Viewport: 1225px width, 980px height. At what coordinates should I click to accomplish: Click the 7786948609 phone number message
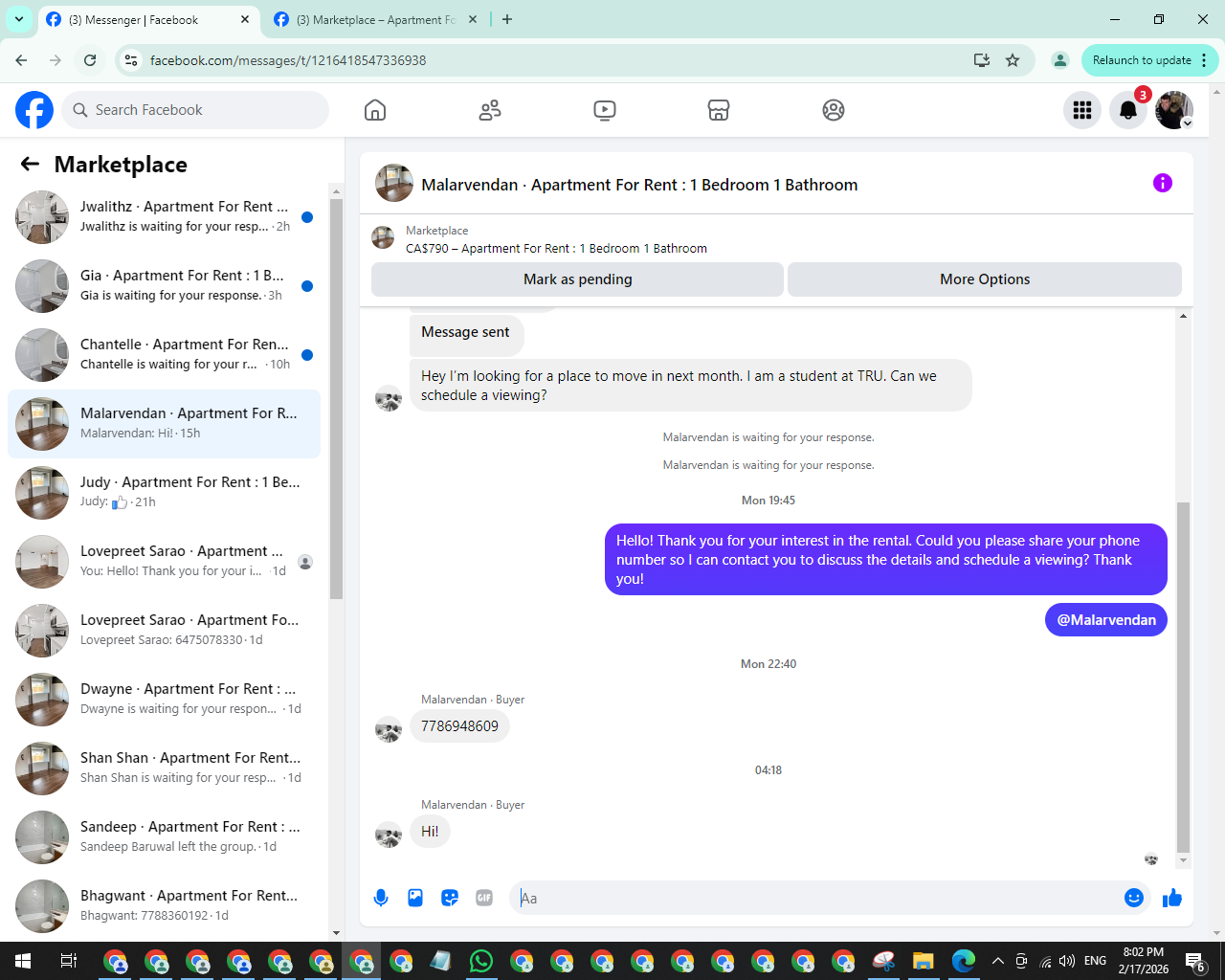(x=459, y=726)
